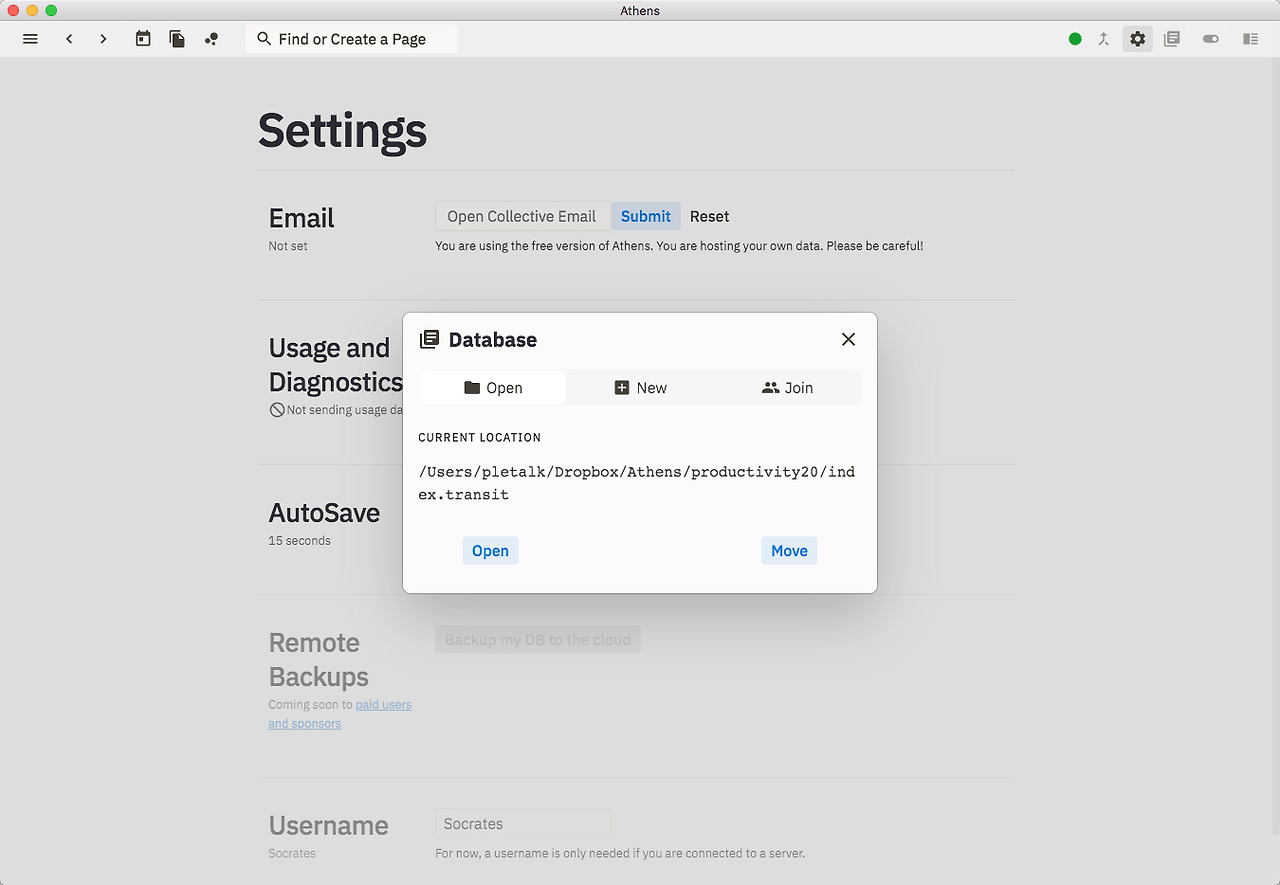The height and width of the screenshot is (885, 1280).
Task: Close the Database dialog
Action: coord(848,339)
